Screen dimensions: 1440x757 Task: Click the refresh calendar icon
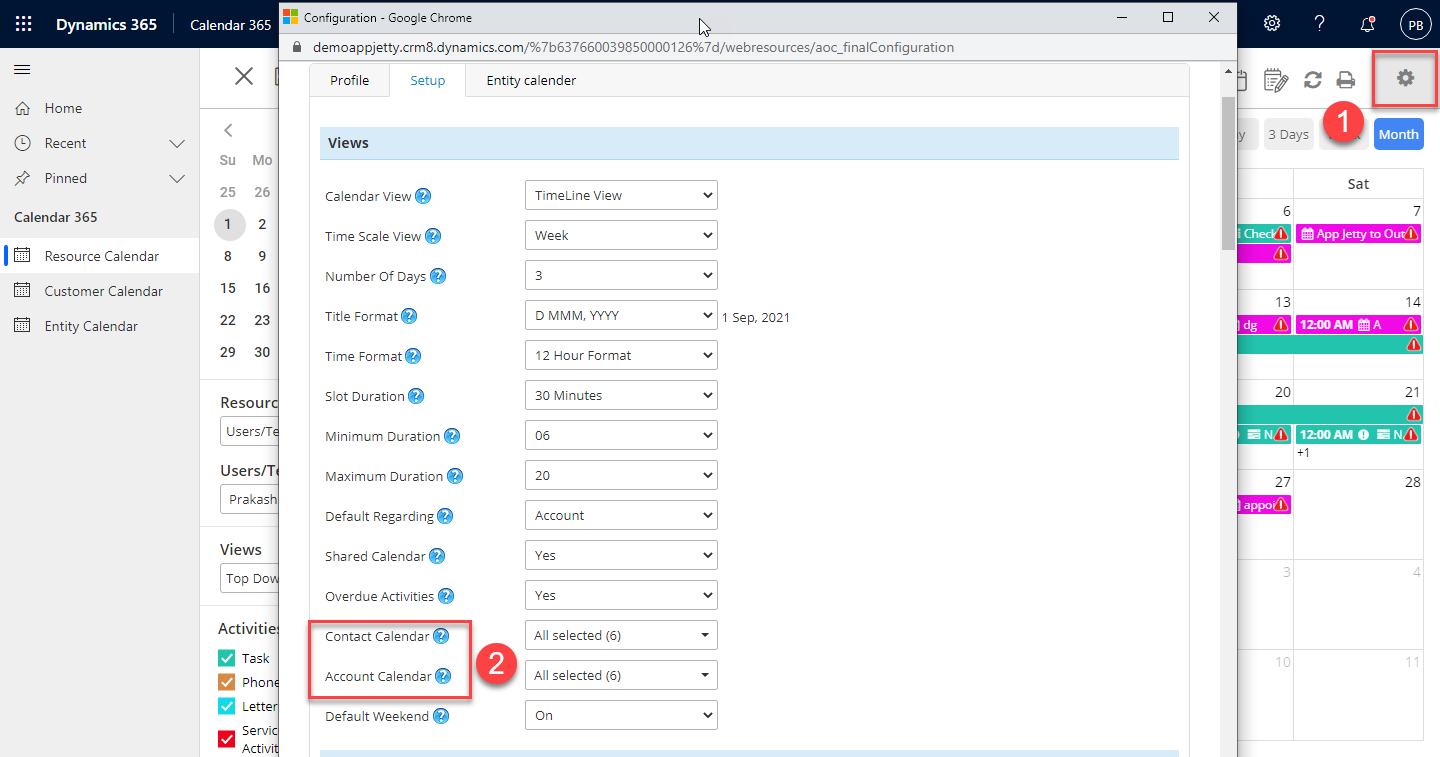[x=1313, y=80]
